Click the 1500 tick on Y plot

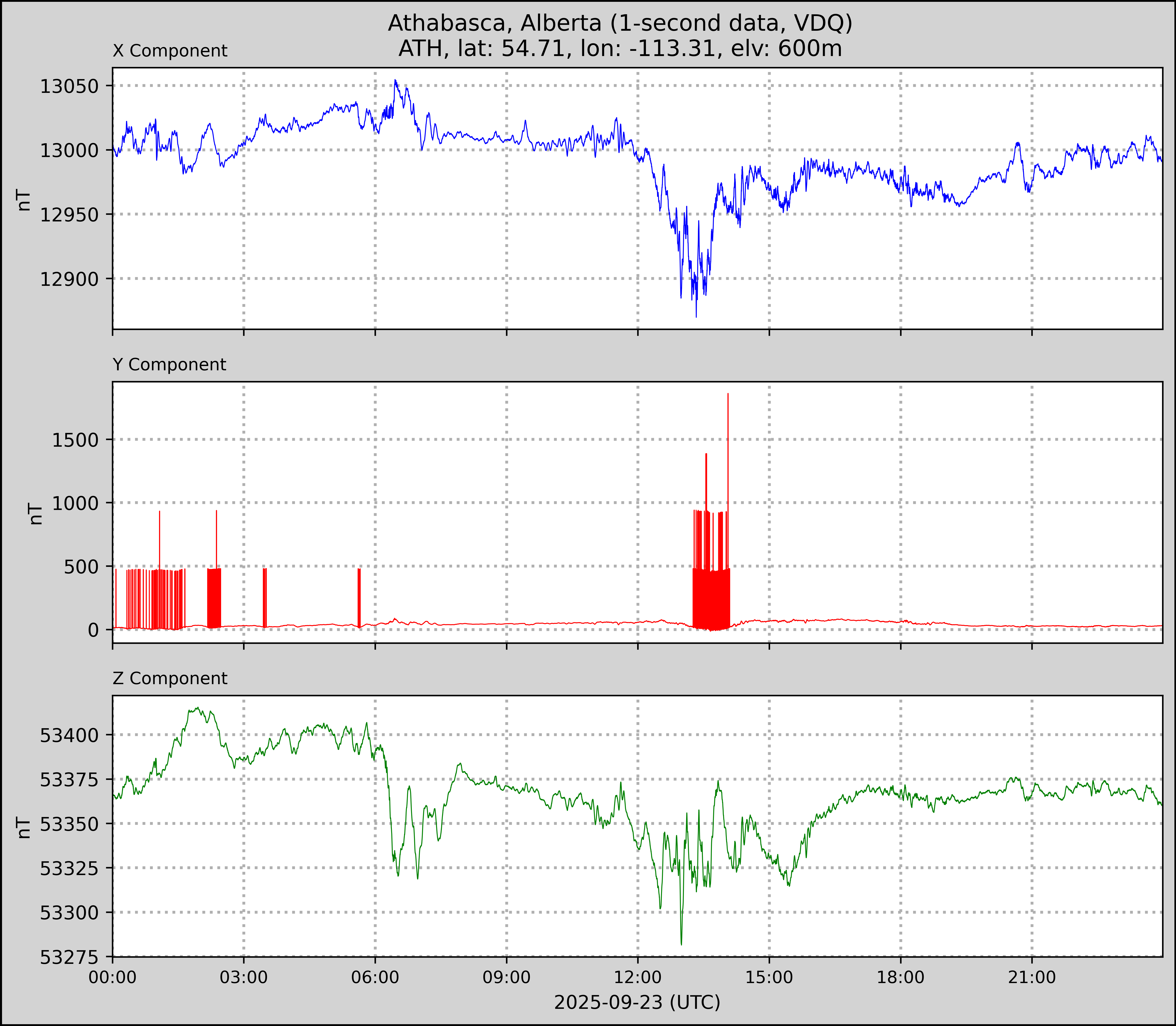[x=75, y=440]
